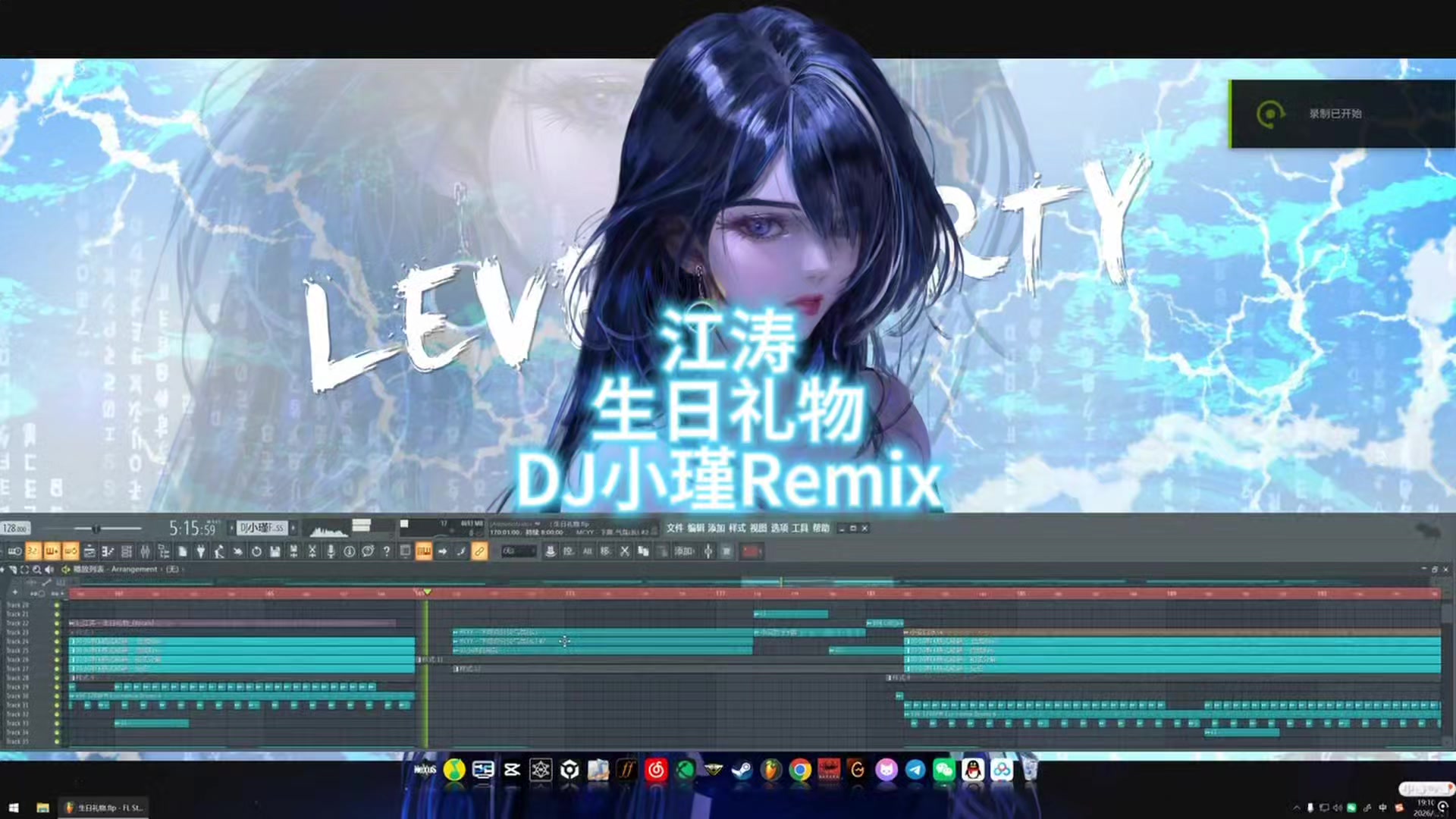1456x819 pixels.
Task: Open the 文件 menu
Action: (x=675, y=528)
